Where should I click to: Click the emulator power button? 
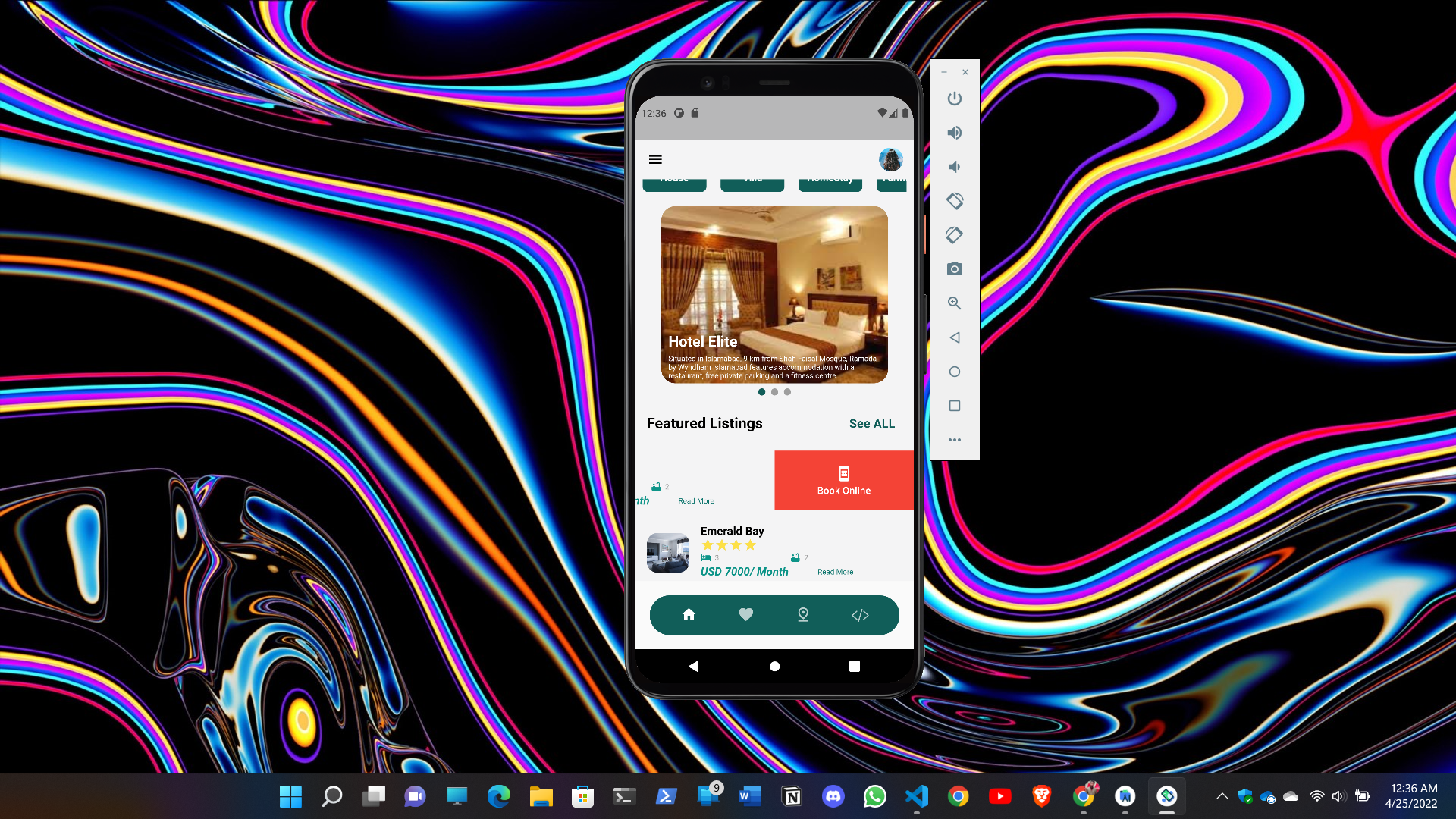(955, 99)
